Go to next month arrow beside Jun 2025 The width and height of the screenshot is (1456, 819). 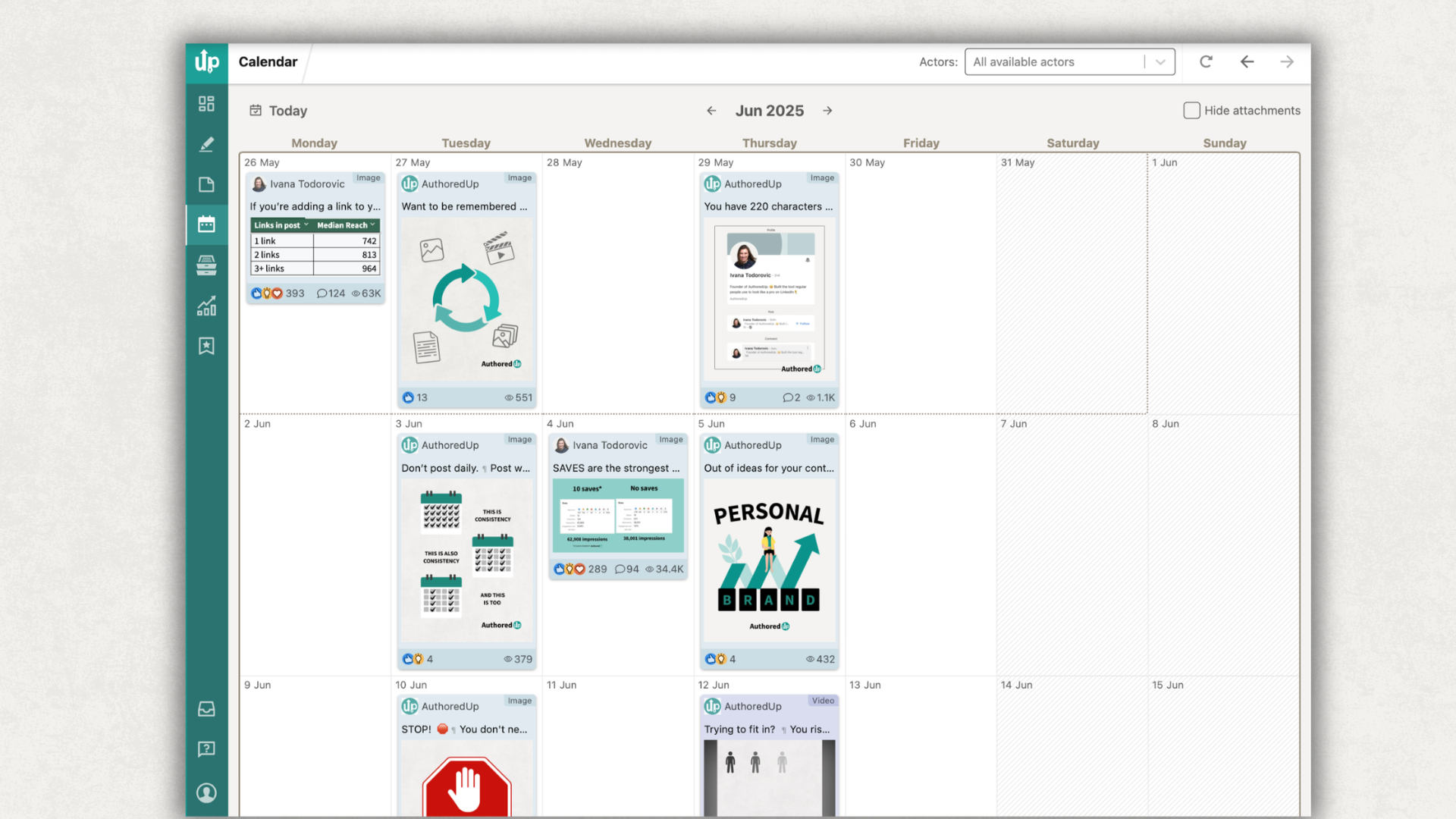coord(828,111)
